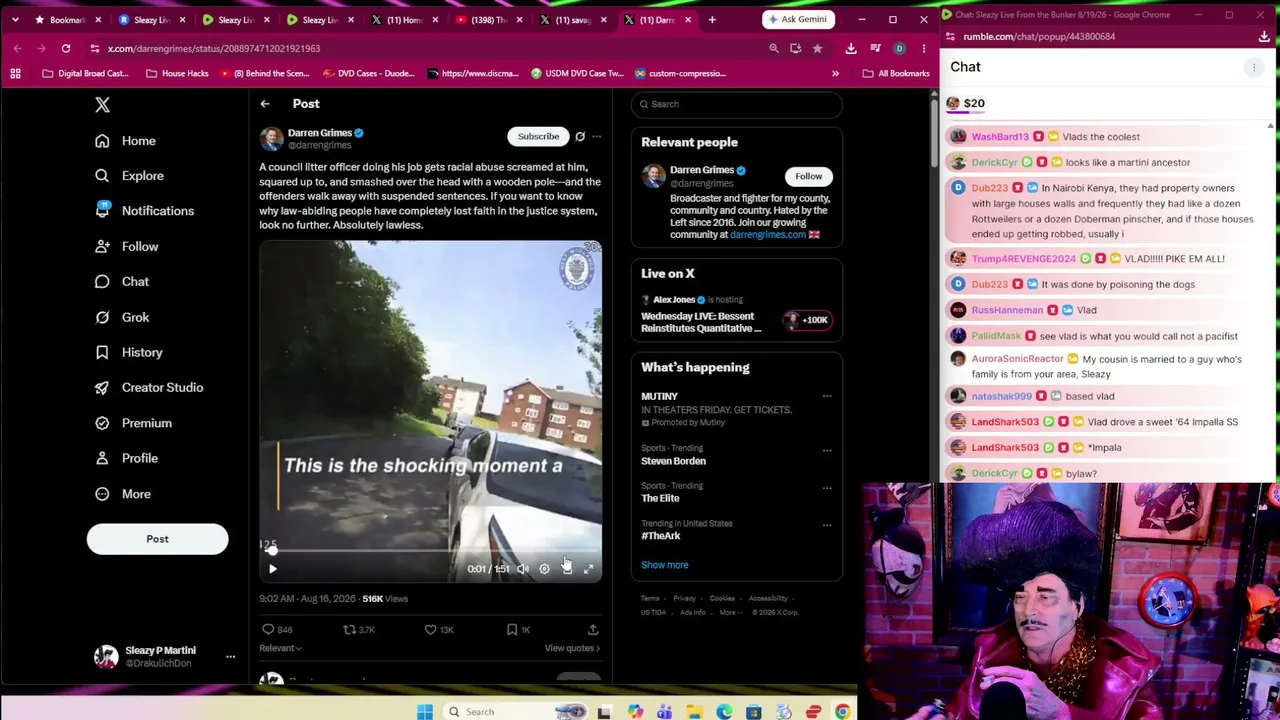Click Show more under What's happening

coord(665,565)
